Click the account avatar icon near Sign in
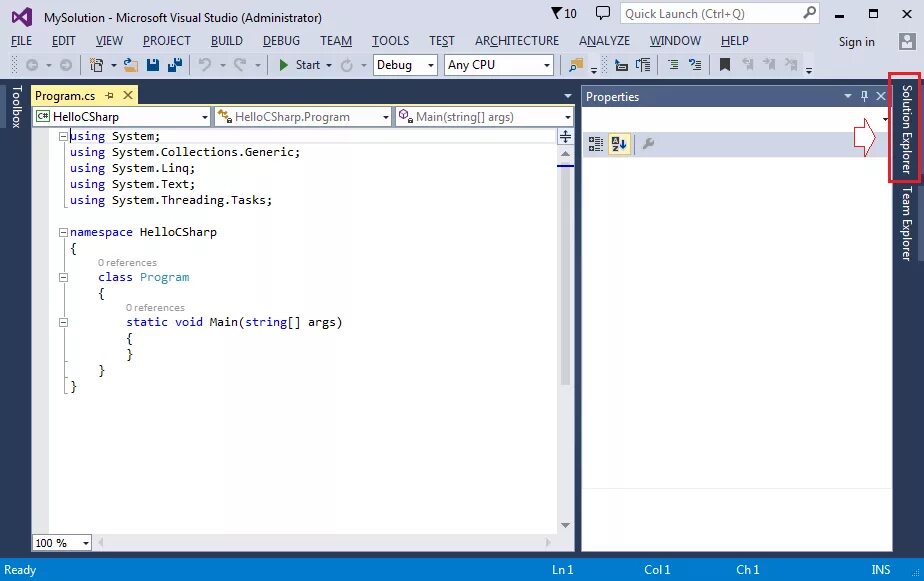 click(x=906, y=41)
